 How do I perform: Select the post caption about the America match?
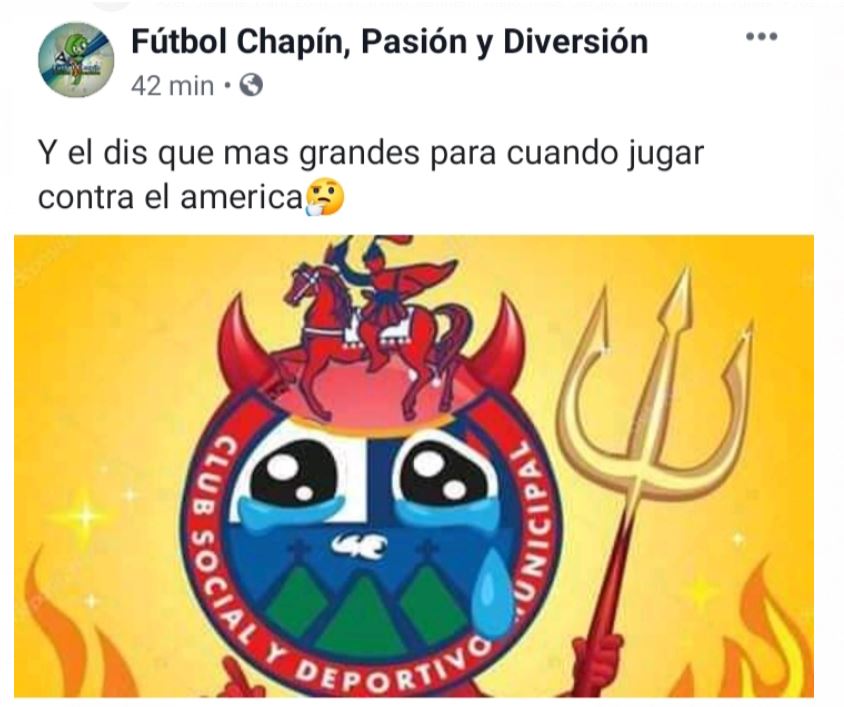(x=370, y=175)
